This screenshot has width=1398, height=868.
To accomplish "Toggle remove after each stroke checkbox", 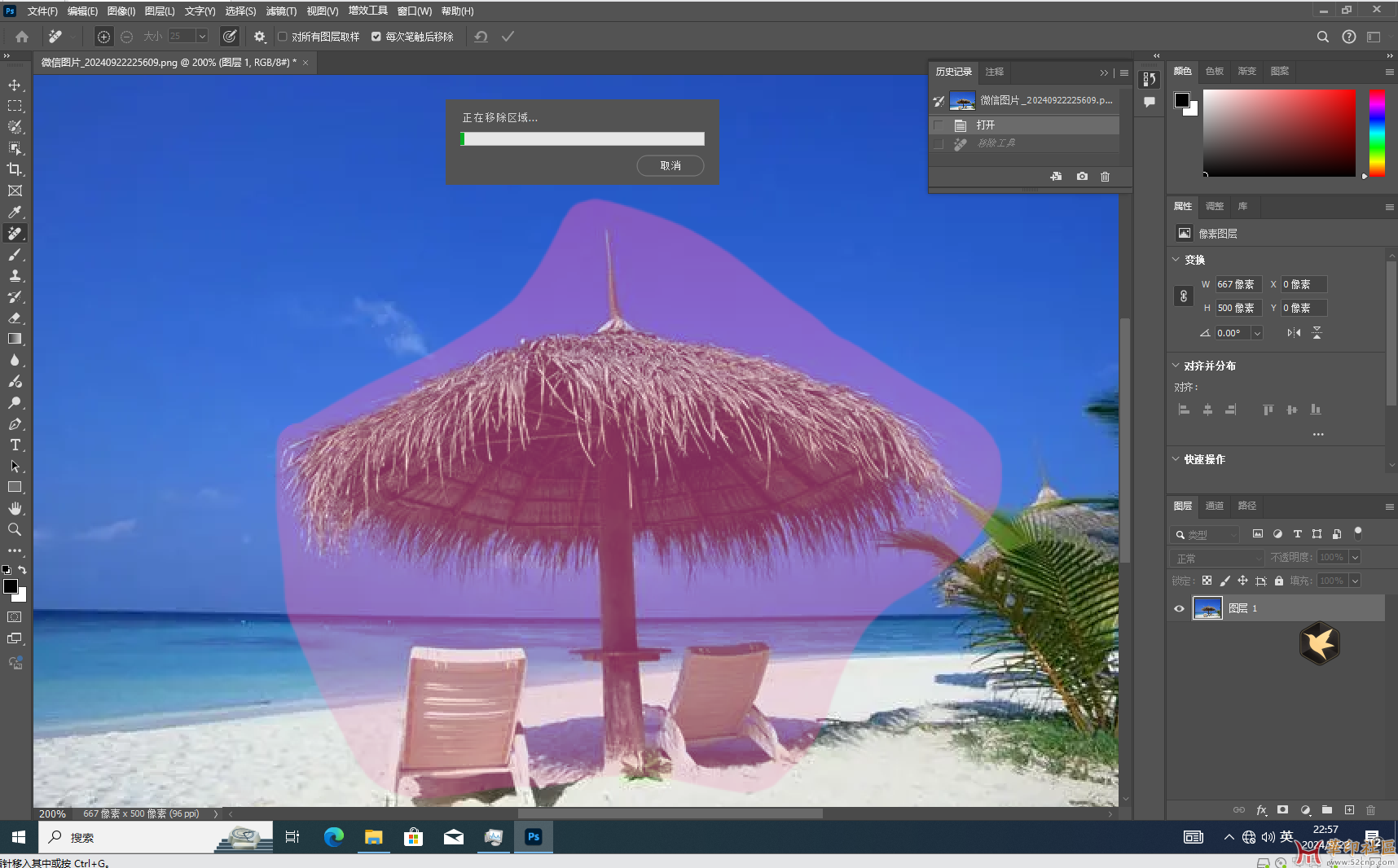I will (x=376, y=37).
